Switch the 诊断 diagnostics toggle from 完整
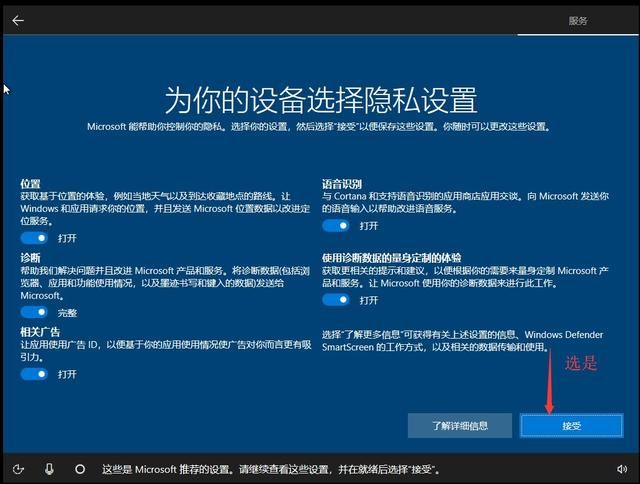640x484 pixels. [34, 312]
